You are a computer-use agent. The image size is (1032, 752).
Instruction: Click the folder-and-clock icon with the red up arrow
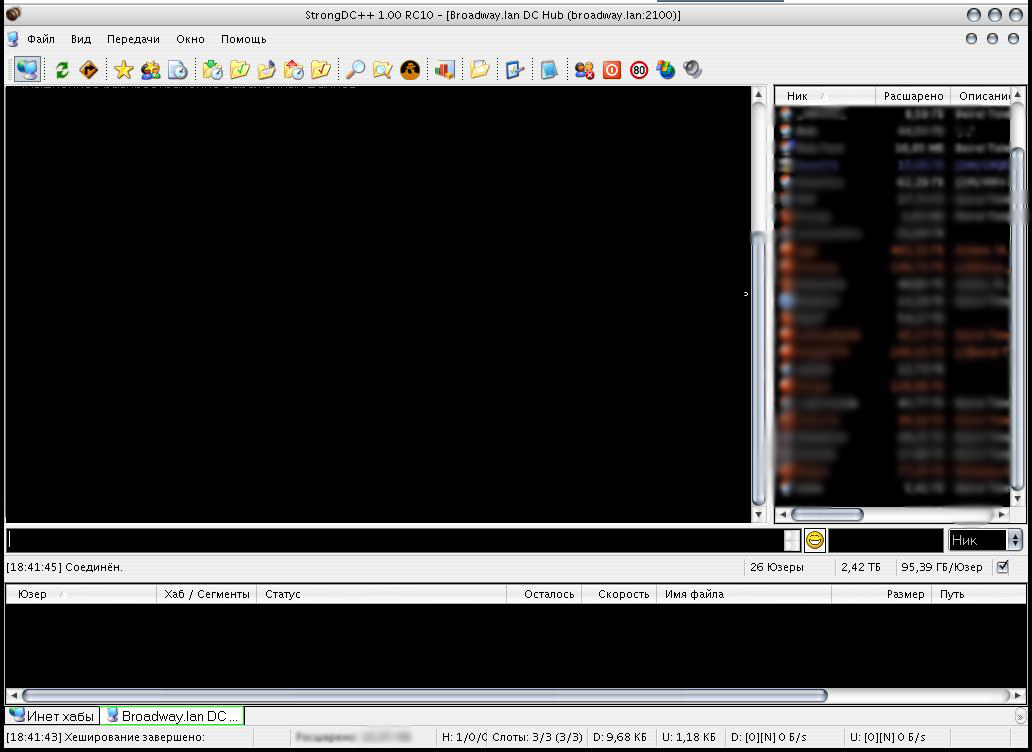(294, 70)
